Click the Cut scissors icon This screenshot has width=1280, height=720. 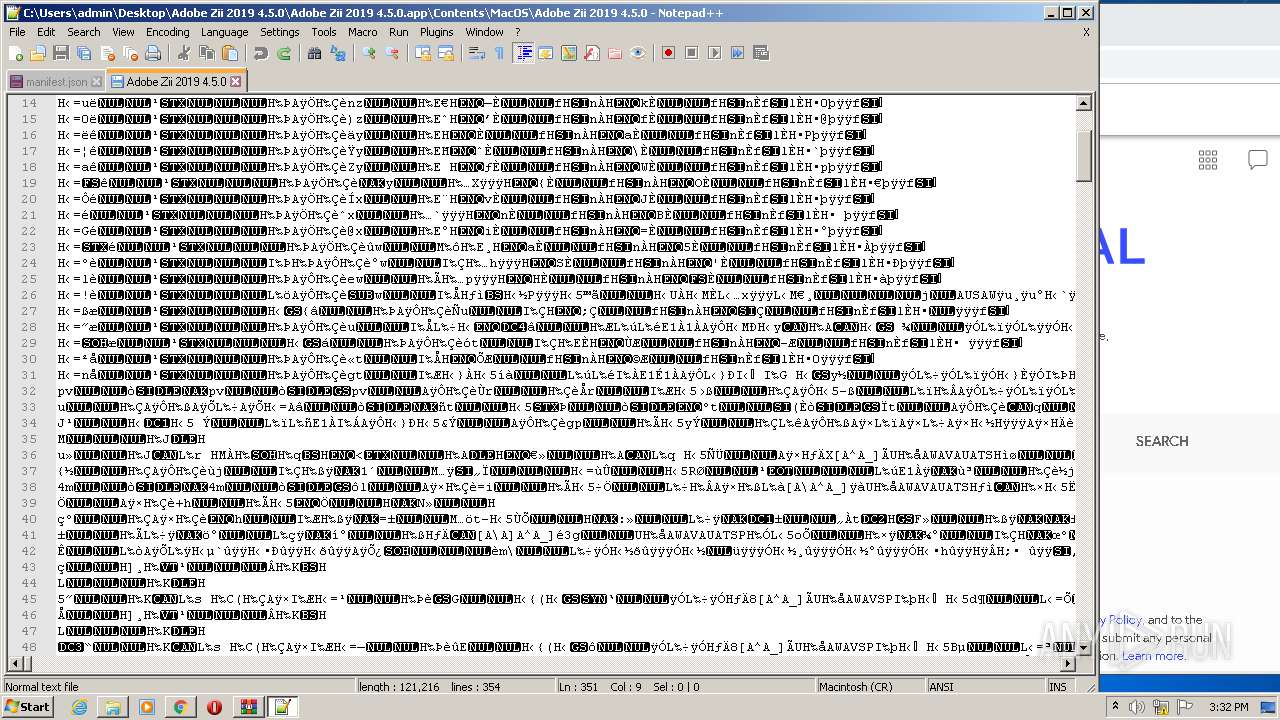pyautogui.click(x=184, y=53)
